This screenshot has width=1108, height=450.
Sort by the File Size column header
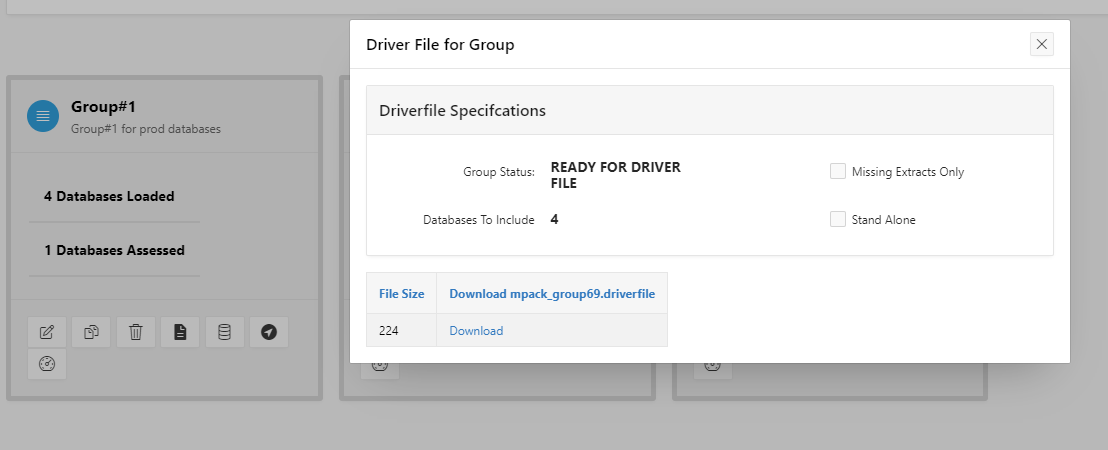401,294
